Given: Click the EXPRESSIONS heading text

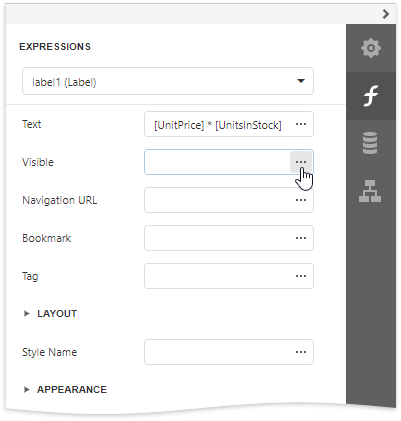Looking at the screenshot, I should pos(55,47).
